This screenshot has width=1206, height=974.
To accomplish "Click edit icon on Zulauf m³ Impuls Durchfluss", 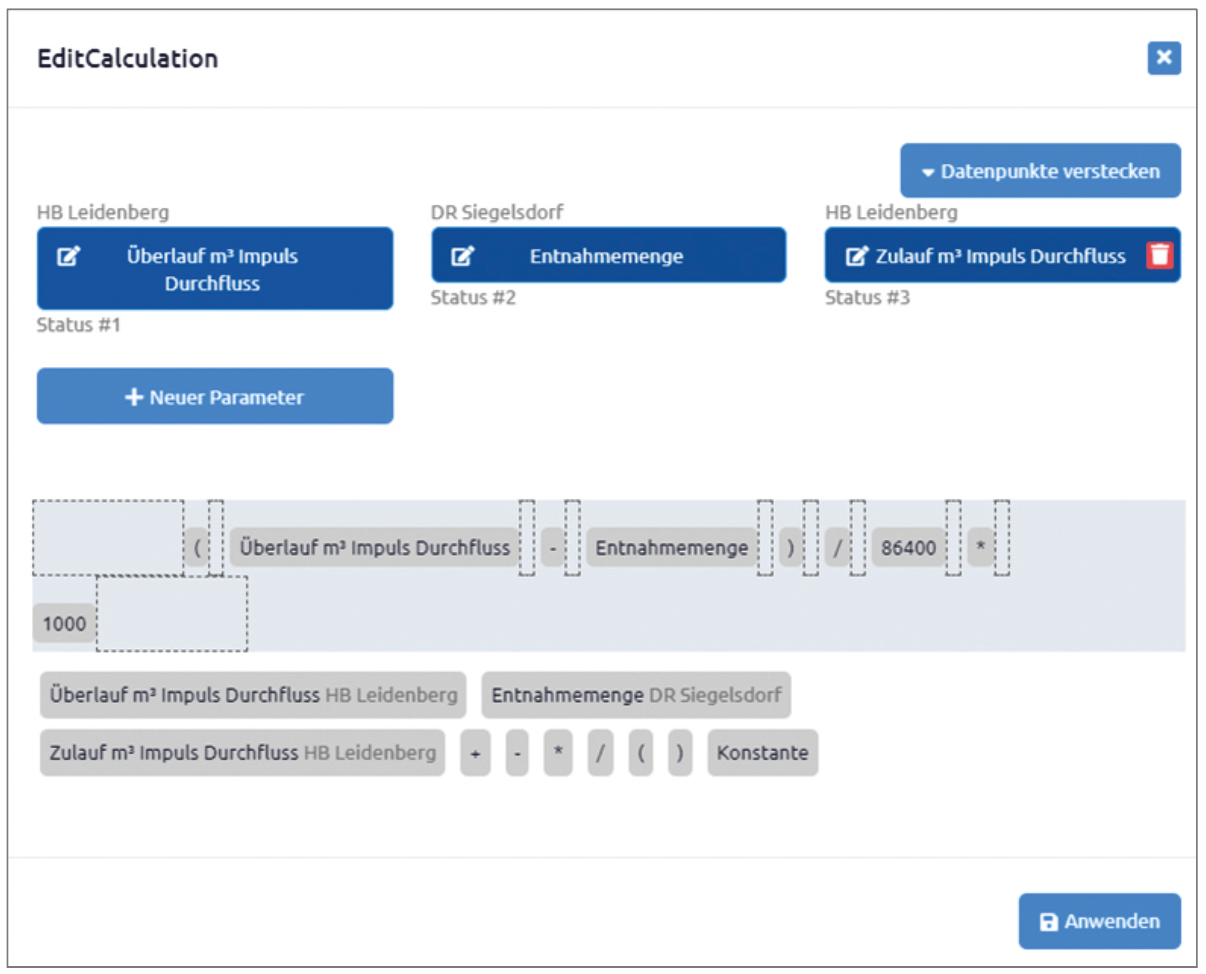I will click(856, 256).
